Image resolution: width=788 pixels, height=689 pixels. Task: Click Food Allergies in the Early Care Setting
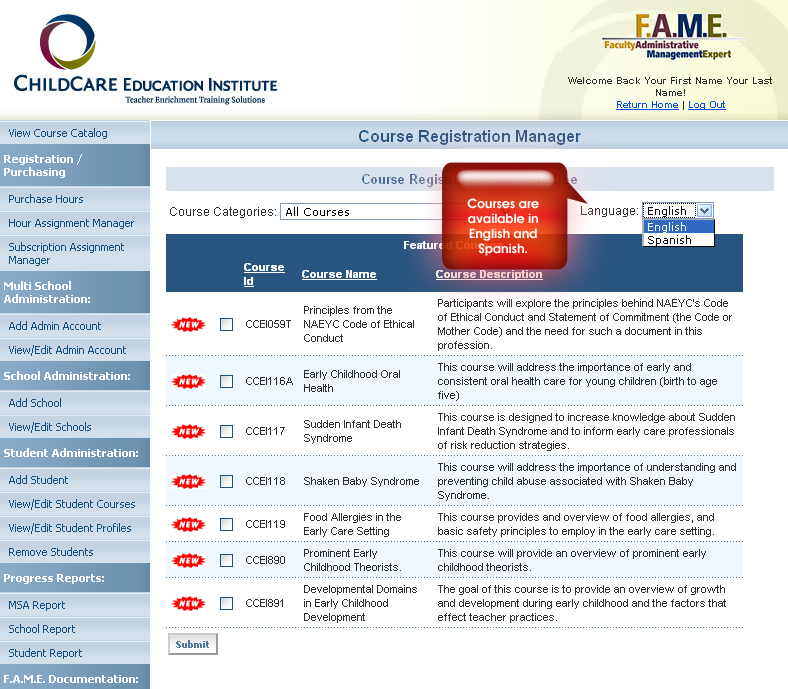(352, 524)
